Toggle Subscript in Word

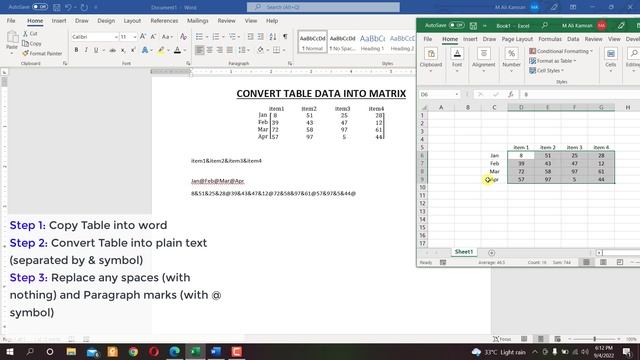(123, 50)
